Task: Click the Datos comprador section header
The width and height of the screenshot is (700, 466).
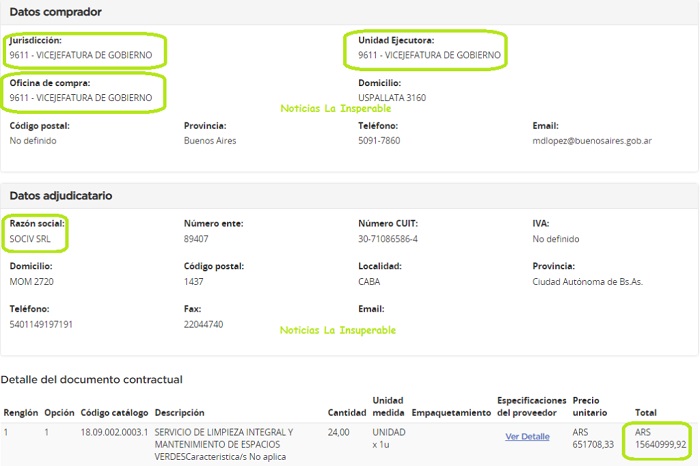Action: point(55,12)
